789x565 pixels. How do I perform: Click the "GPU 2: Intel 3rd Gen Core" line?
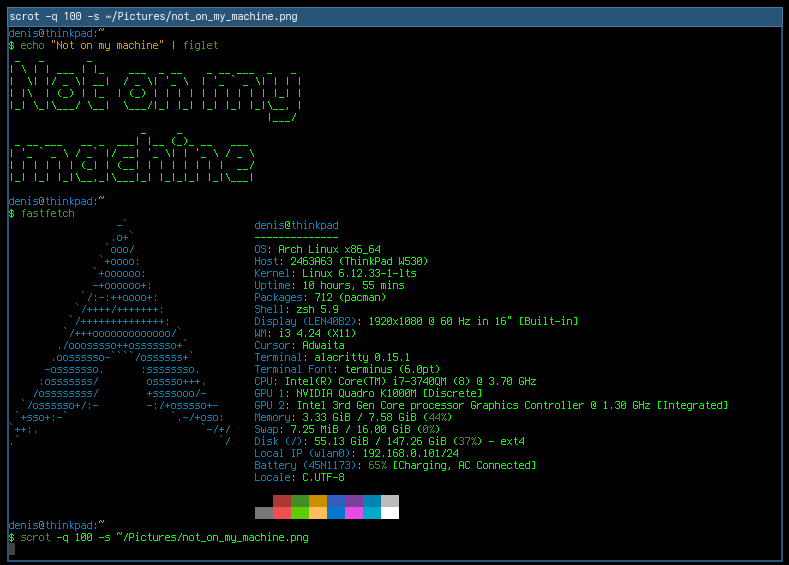coord(491,406)
